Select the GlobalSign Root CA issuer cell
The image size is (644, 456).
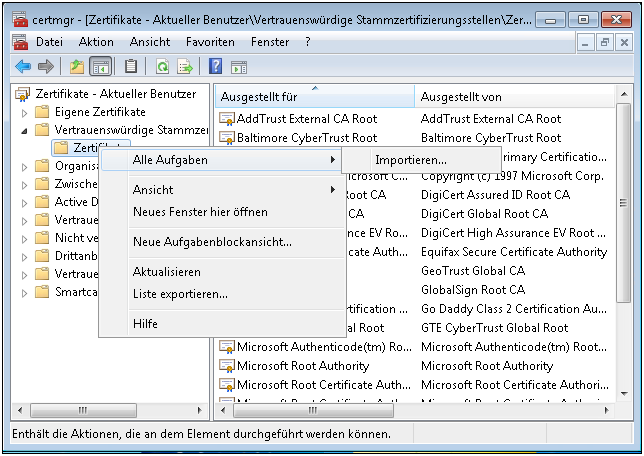473,290
